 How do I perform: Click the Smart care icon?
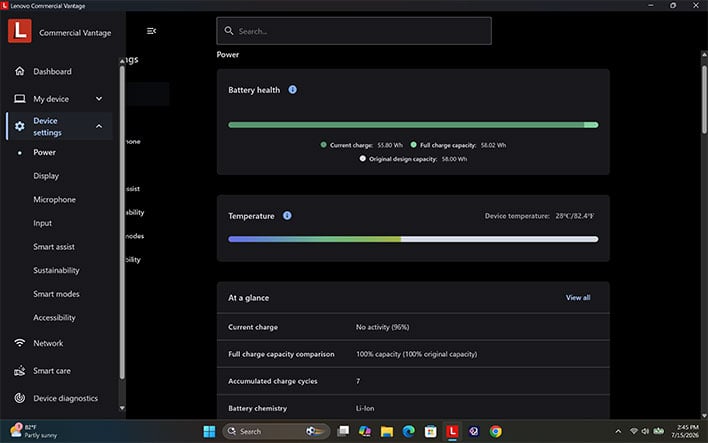click(19, 371)
